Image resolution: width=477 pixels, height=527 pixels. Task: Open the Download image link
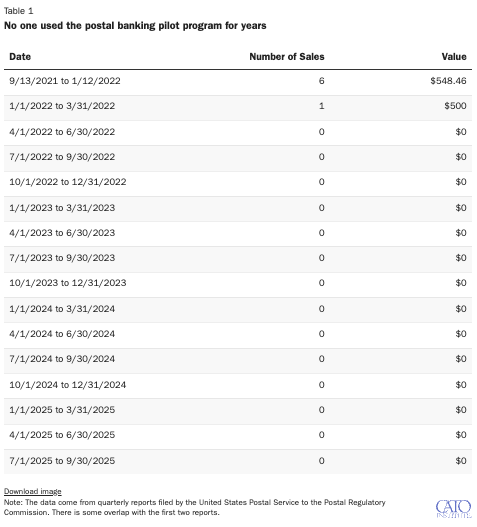point(33,492)
